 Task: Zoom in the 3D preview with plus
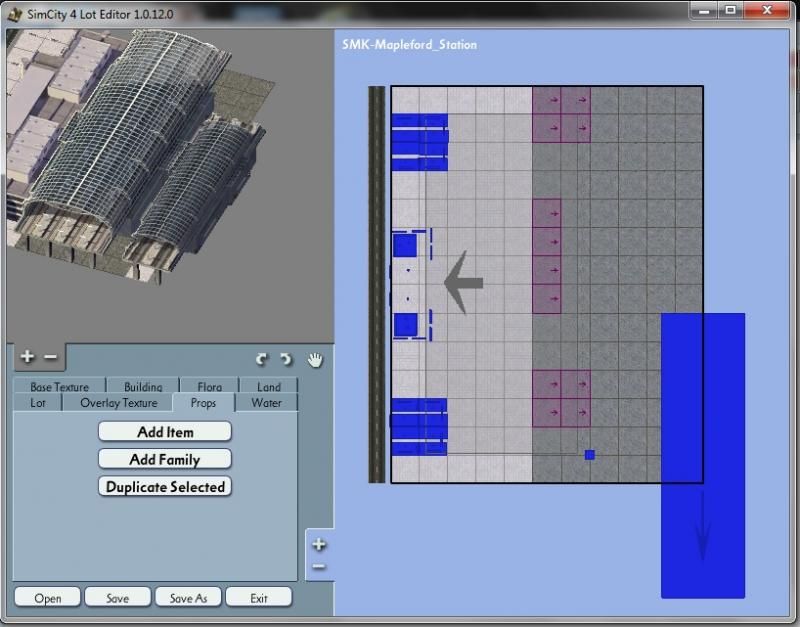click(x=28, y=357)
